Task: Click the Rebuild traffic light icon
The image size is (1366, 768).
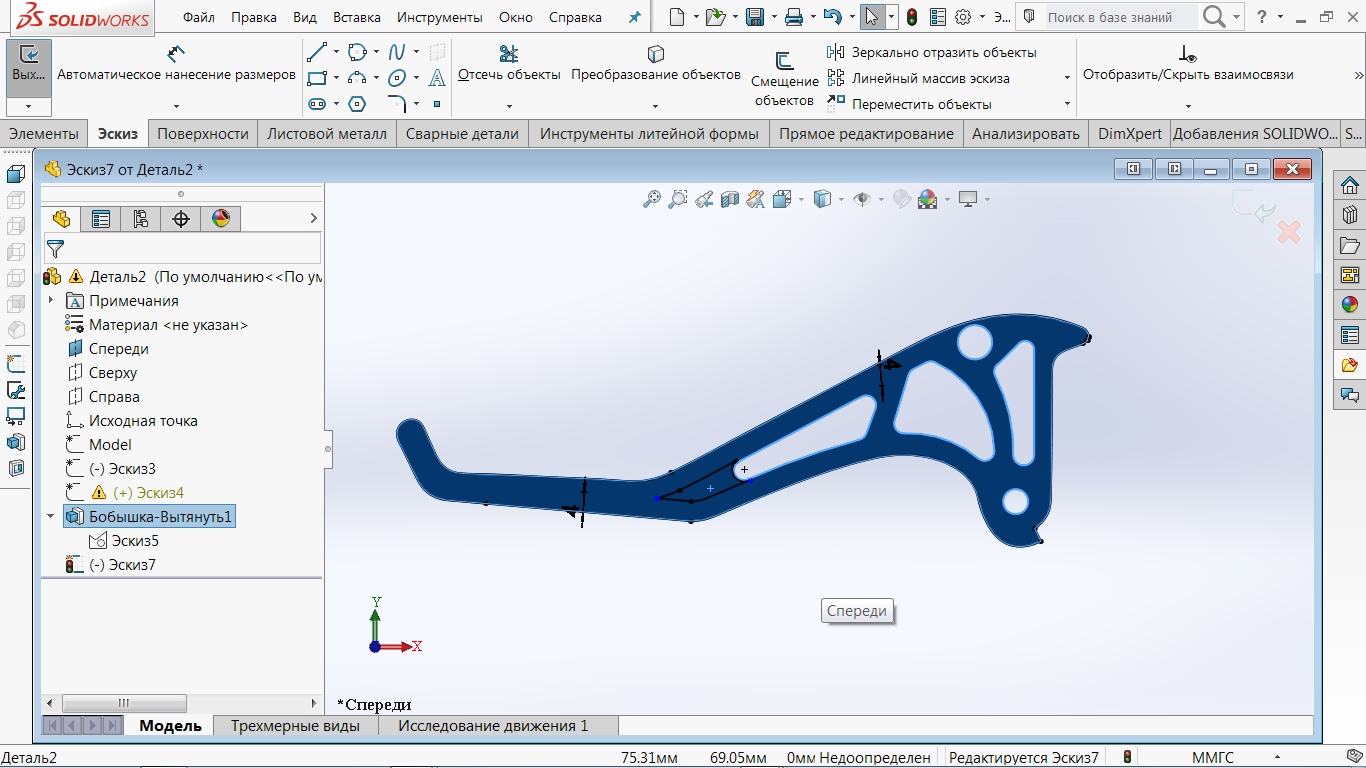Action: [x=912, y=17]
